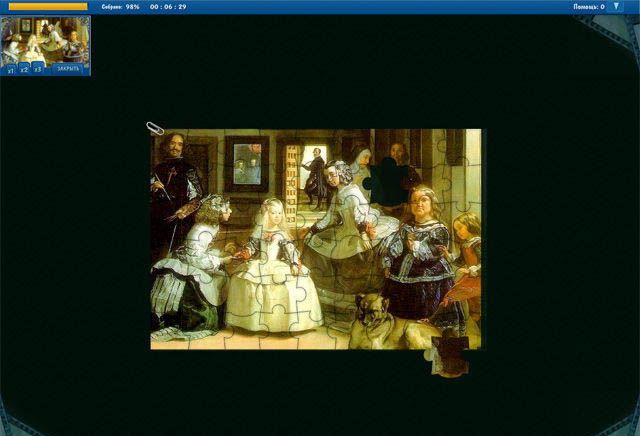Click the reference painting preview thumbnail
Screen dimensions: 640x436
pyautogui.click(x=45, y=40)
